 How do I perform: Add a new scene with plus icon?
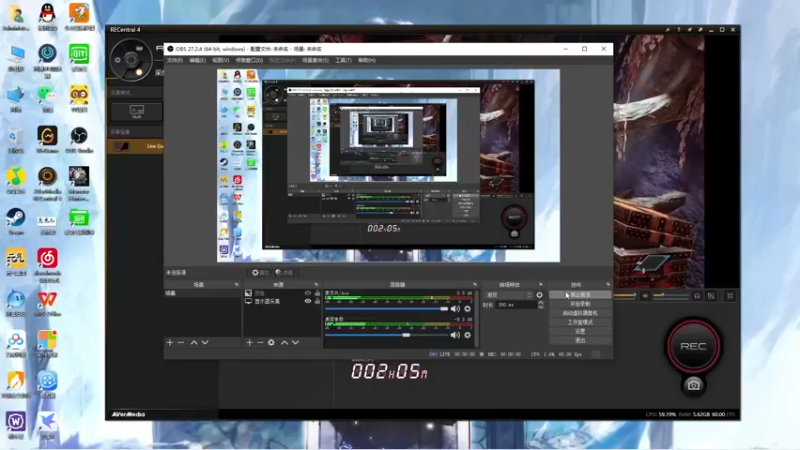click(x=170, y=342)
